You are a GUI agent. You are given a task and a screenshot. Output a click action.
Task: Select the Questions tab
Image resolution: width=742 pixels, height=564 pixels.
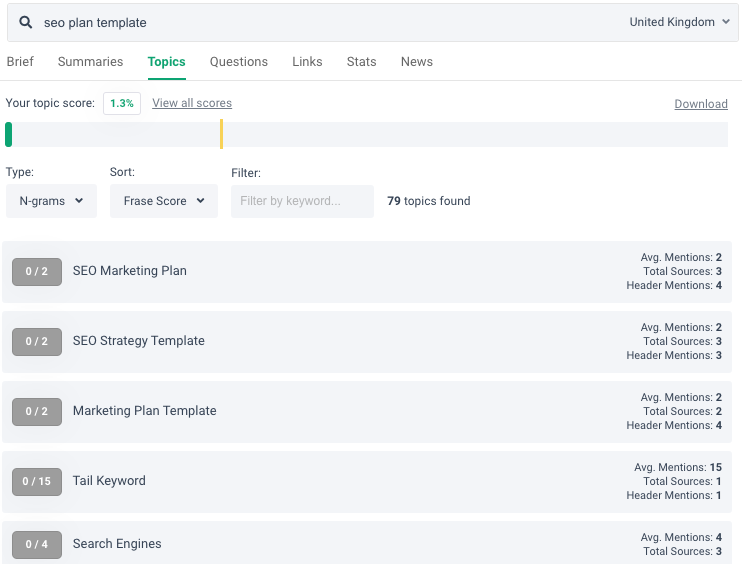pyautogui.click(x=238, y=62)
